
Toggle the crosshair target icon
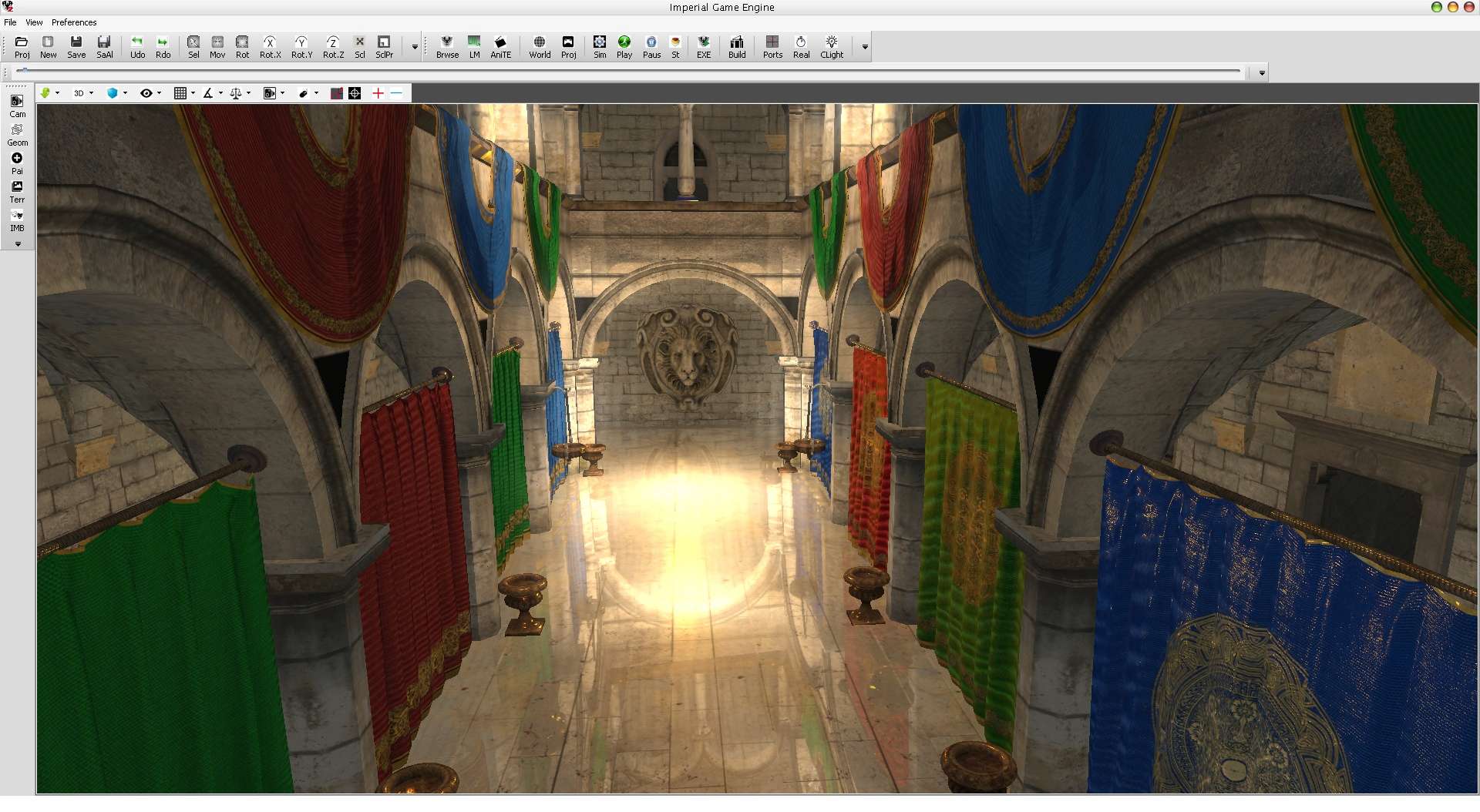click(355, 93)
